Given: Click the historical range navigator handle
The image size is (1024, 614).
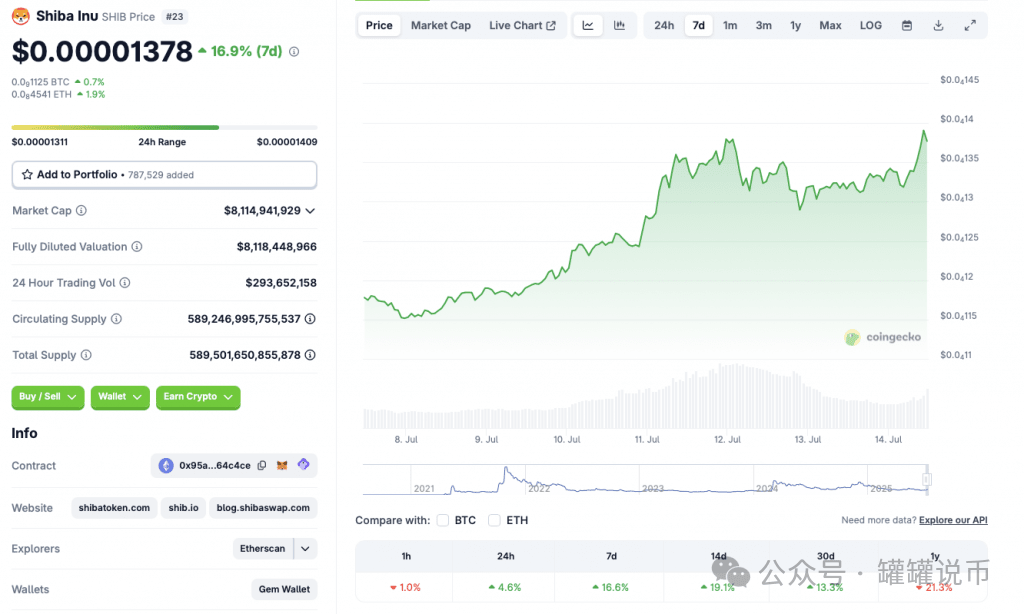Looking at the screenshot, I should pyautogui.click(x=926, y=479).
